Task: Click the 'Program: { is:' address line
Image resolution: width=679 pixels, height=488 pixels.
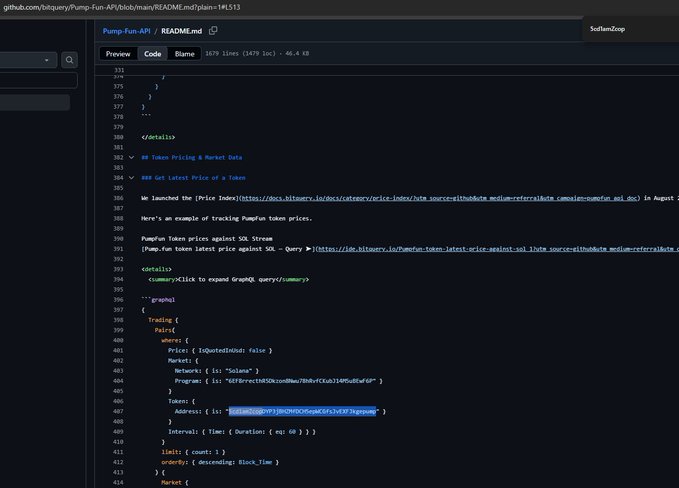Action: pyautogui.click(x=278, y=381)
